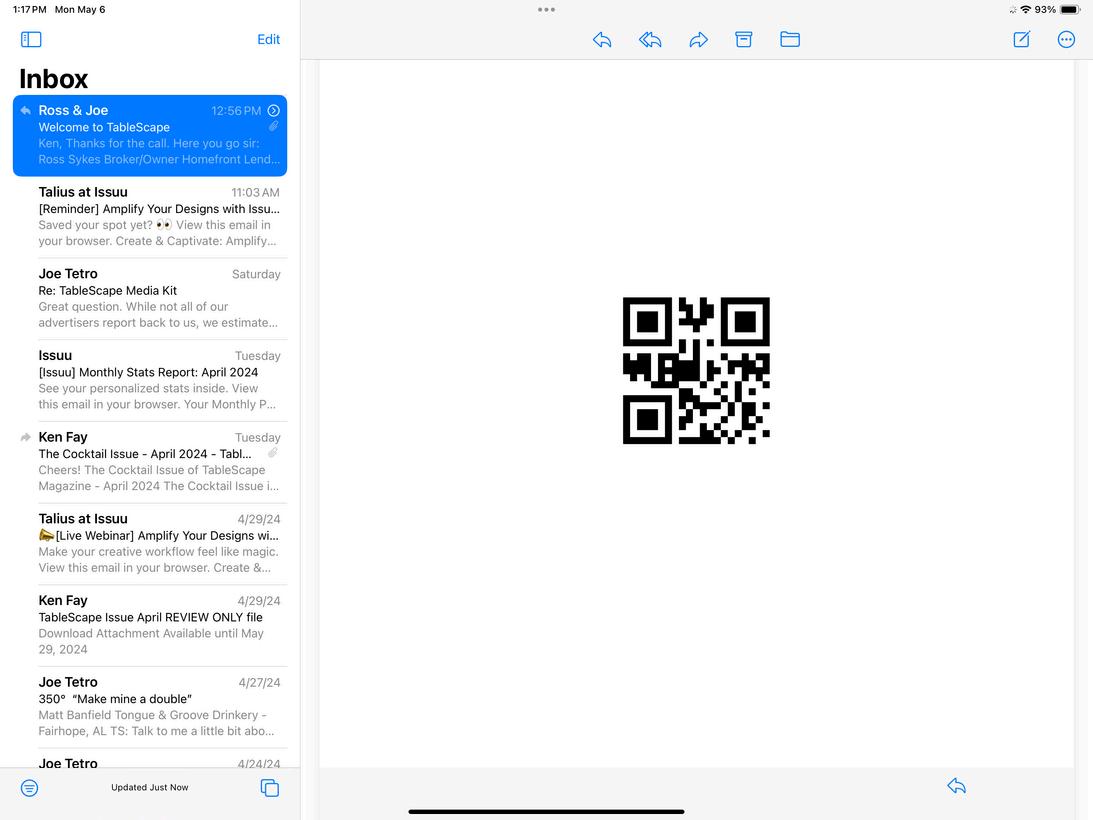
Task: Tap the Wi-Fi status icon
Action: pos(1025,10)
